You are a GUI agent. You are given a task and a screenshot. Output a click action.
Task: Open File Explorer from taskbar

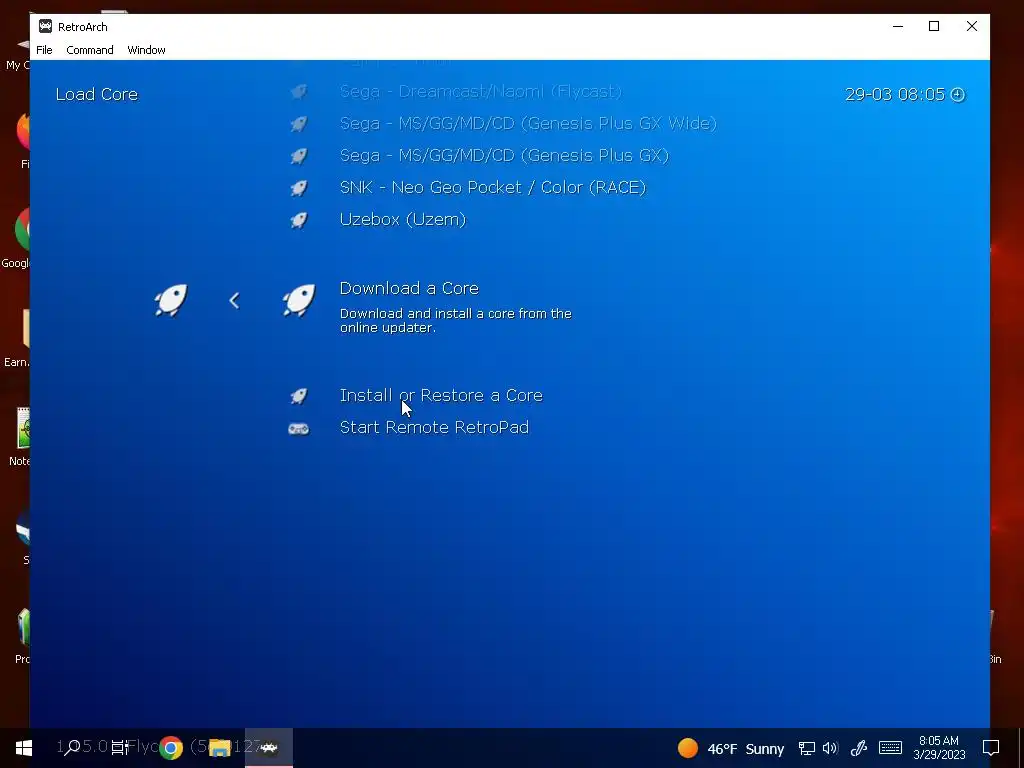[219, 748]
